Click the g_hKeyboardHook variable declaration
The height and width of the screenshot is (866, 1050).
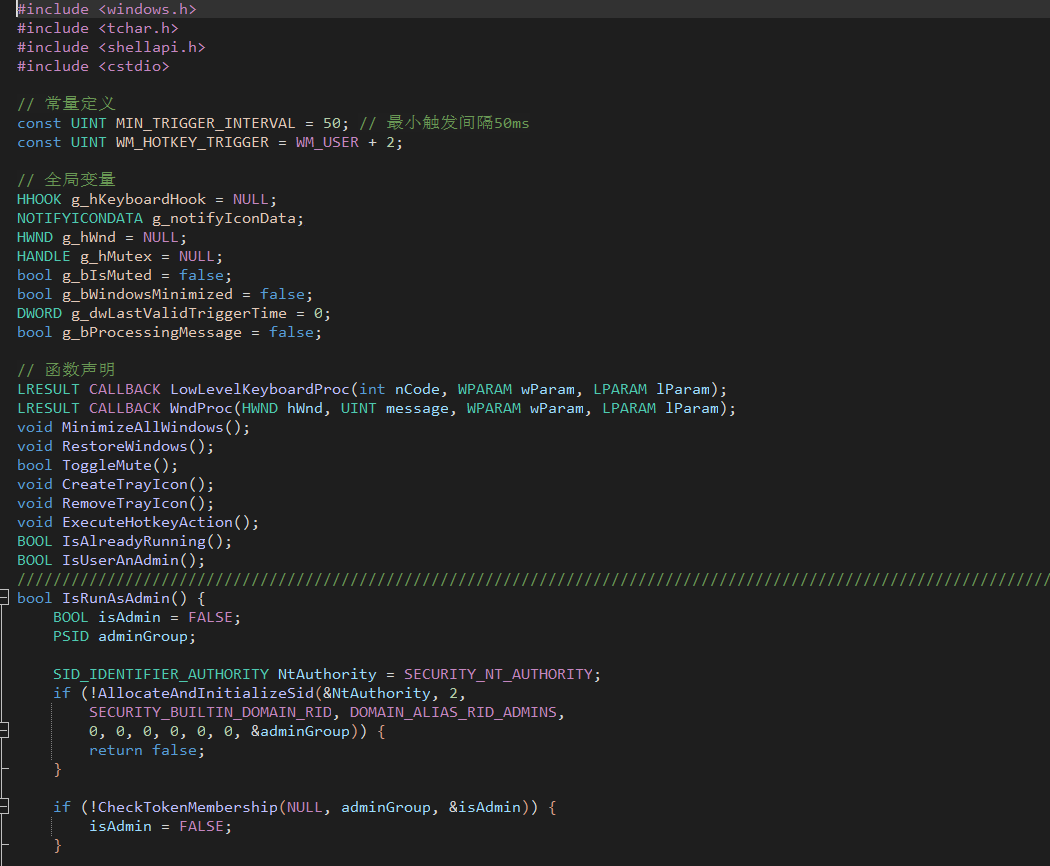(x=138, y=199)
